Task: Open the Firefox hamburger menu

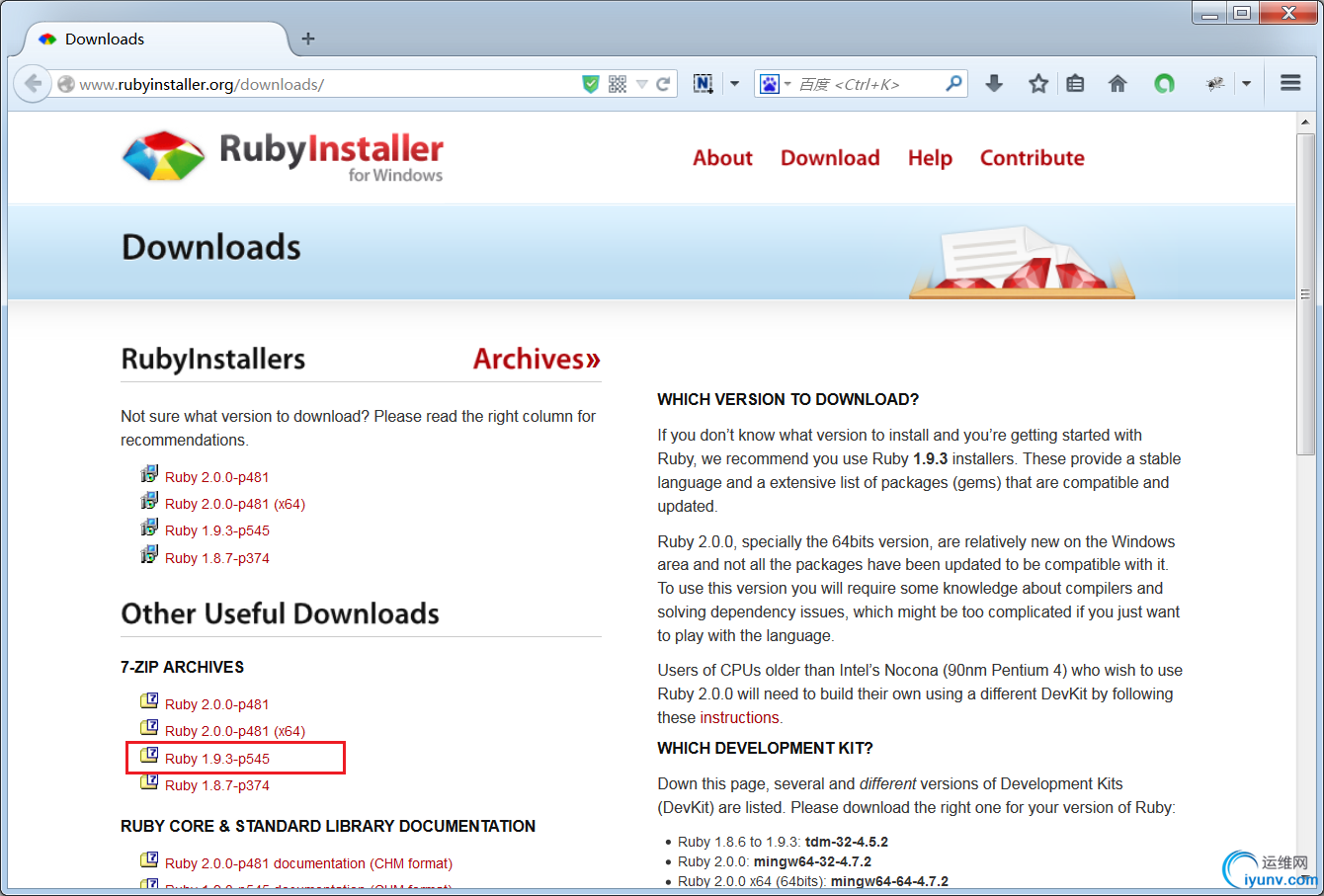Action: tap(1290, 83)
